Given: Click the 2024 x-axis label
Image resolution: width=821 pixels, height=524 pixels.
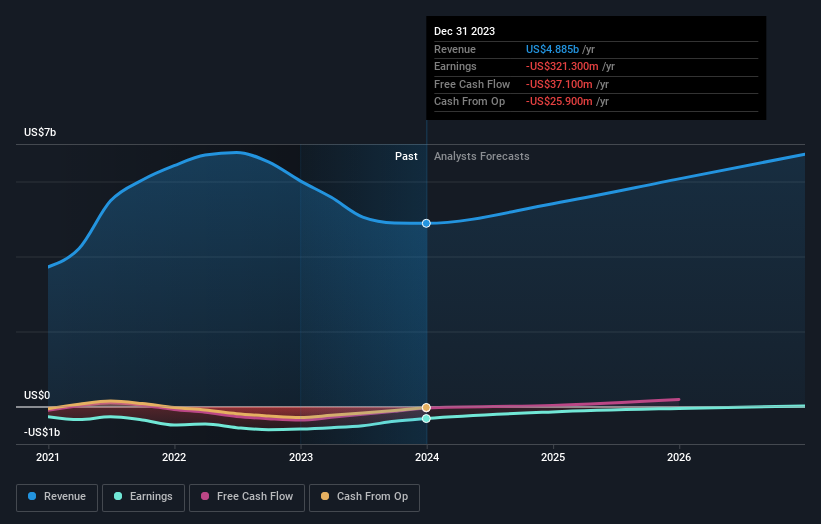Looking at the screenshot, I should pyautogui.click(x=427, y=458).
